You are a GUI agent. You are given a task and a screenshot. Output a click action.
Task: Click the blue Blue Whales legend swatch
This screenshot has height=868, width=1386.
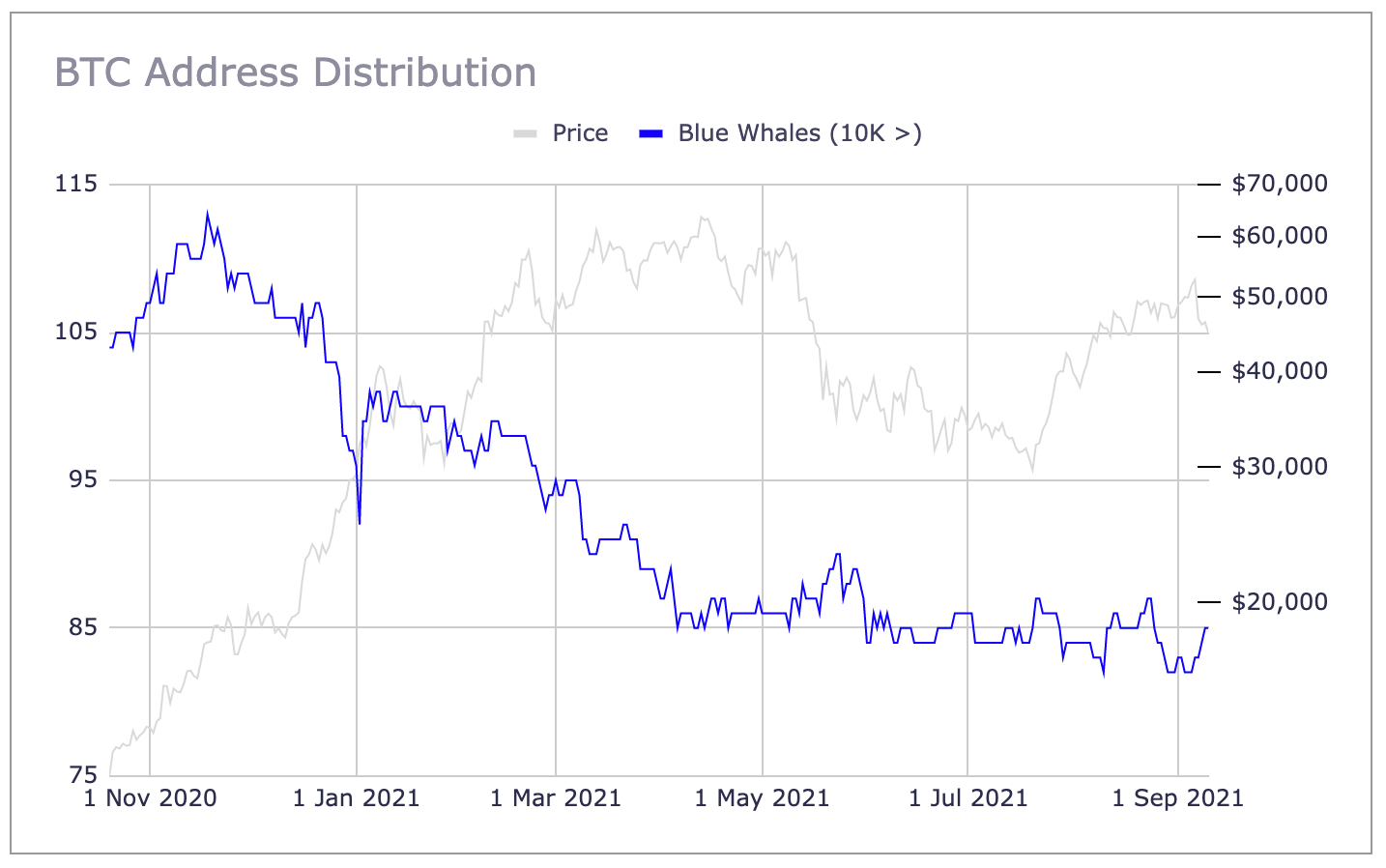coord(650,133)
